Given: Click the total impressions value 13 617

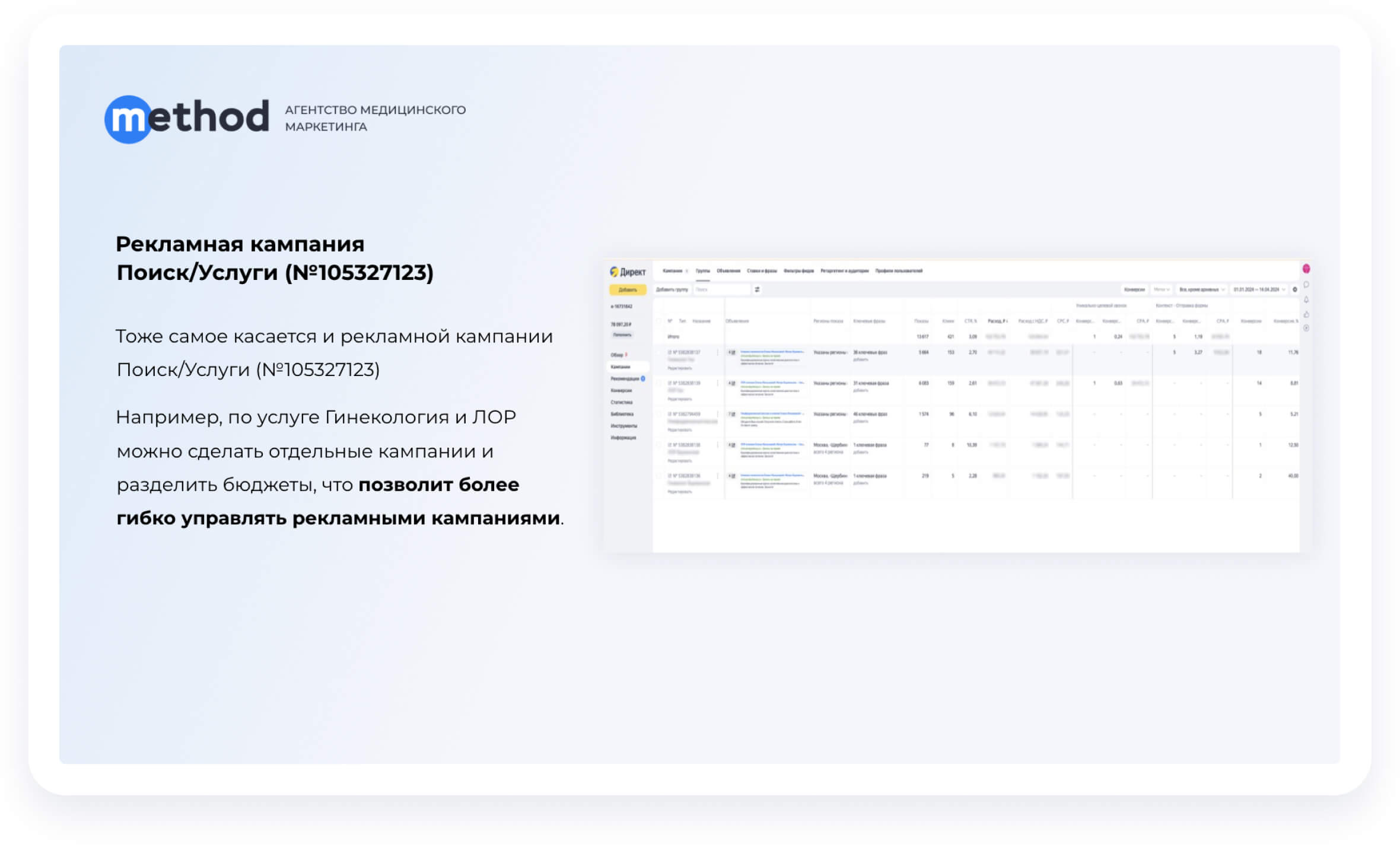Looking at the screenshot, I should coord(922,336).
